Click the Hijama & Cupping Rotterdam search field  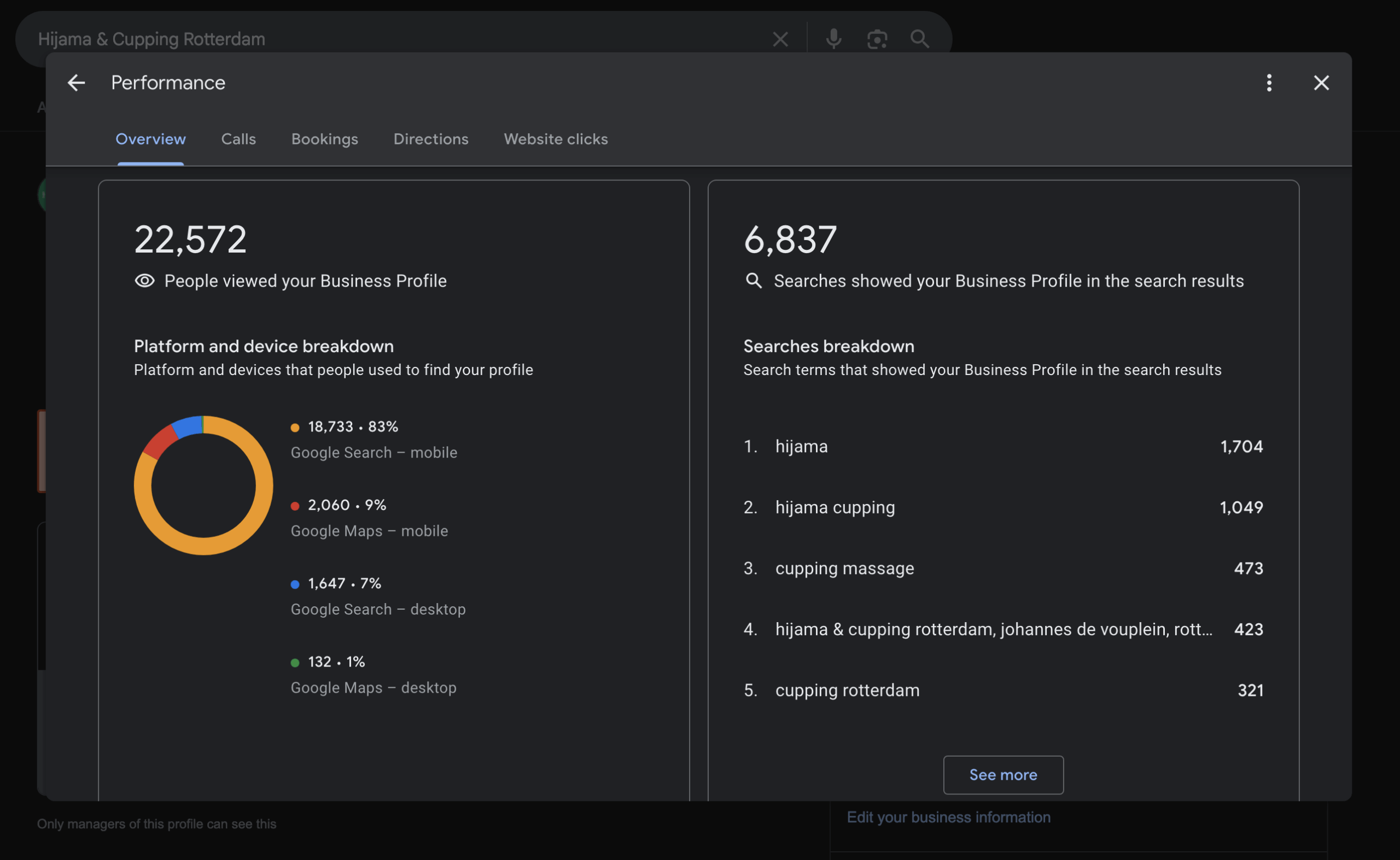pyautogui.click(x=341, y=39)
